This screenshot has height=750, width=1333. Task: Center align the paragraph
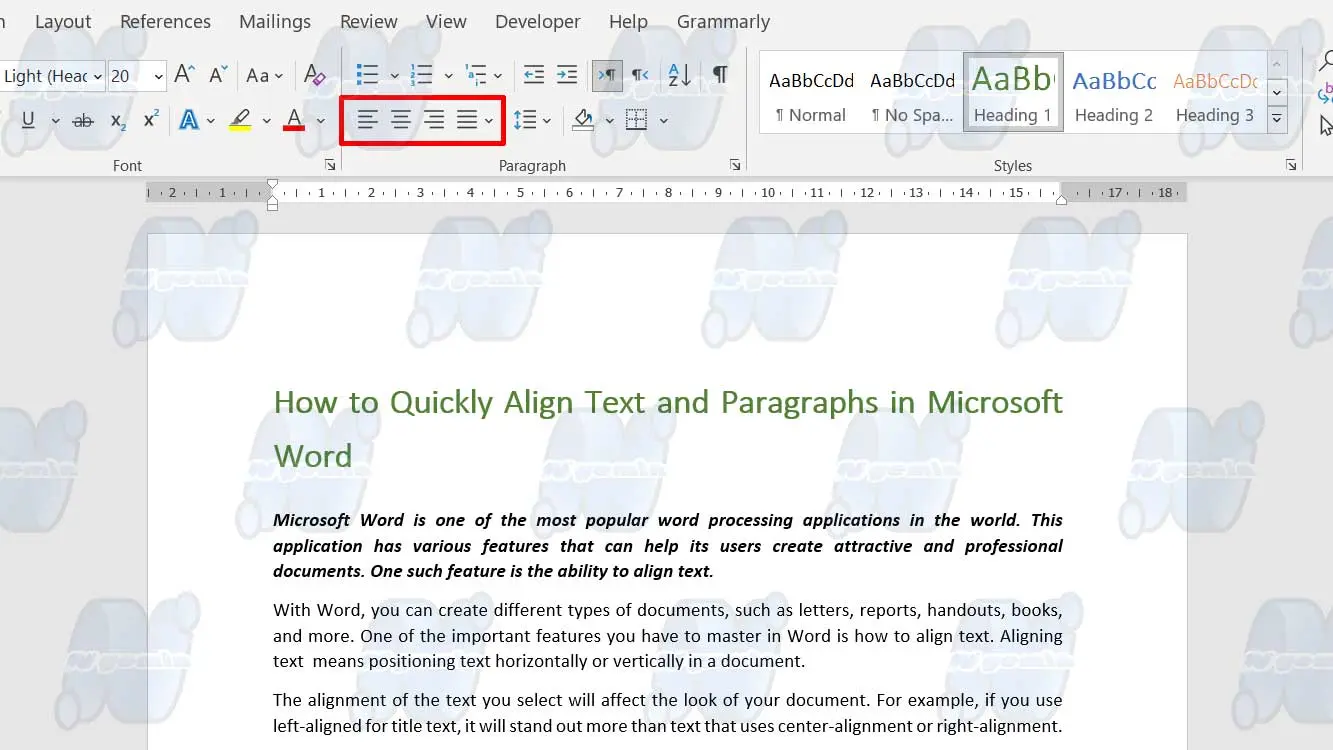[x=401, y=121]
